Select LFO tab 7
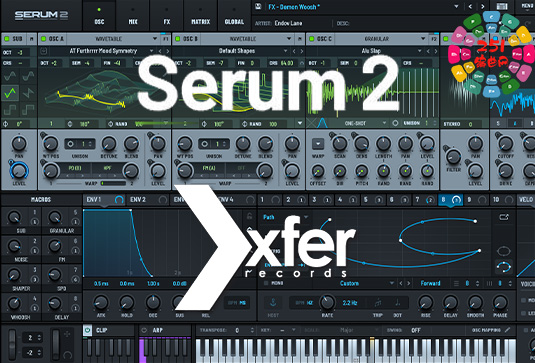 [425, 200]
